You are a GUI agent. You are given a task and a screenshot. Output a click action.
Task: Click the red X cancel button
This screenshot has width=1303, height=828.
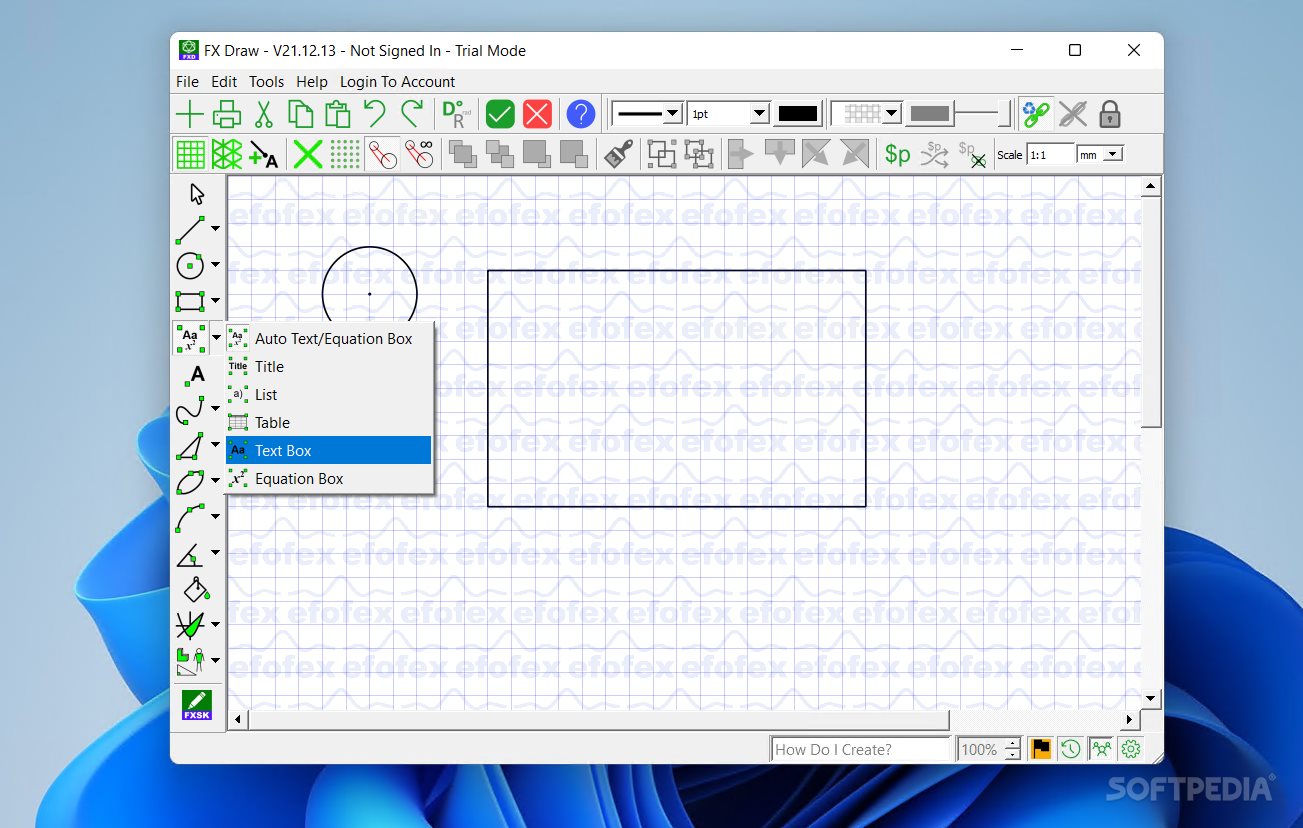(x=537, y=114)
